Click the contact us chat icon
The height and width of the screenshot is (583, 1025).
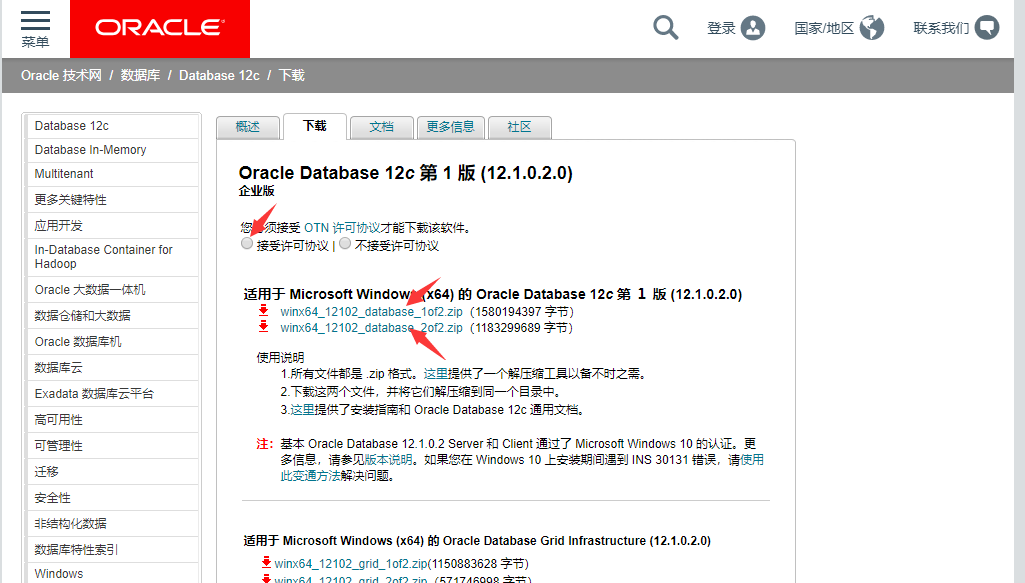987,28
